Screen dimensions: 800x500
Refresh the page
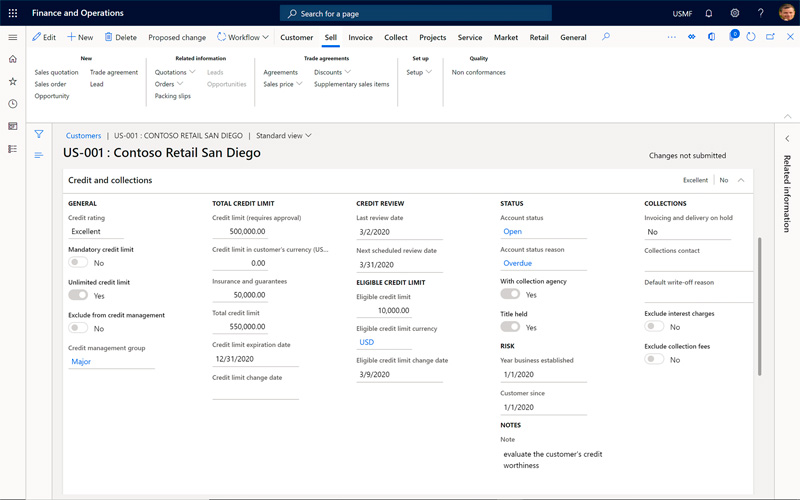[x=751, y=37]
